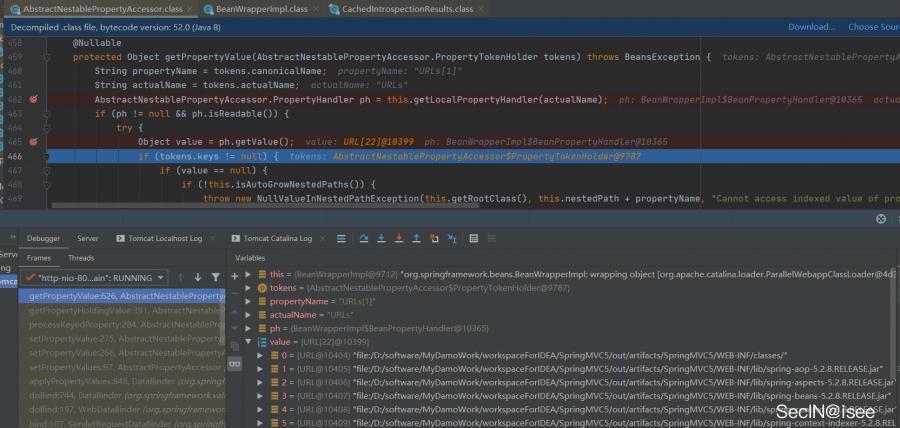Collapse the 'value' URL array node

click(248, 342)
